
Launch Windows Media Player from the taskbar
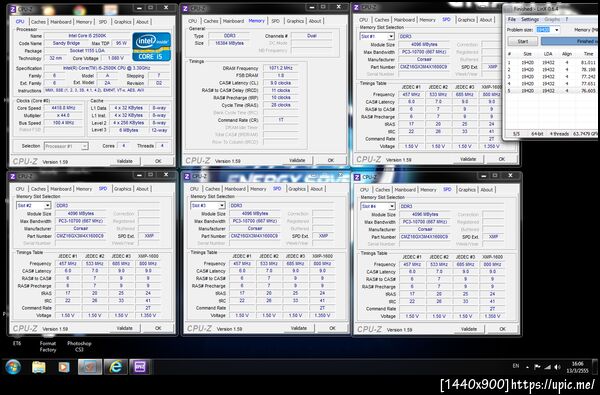point(64,367)
